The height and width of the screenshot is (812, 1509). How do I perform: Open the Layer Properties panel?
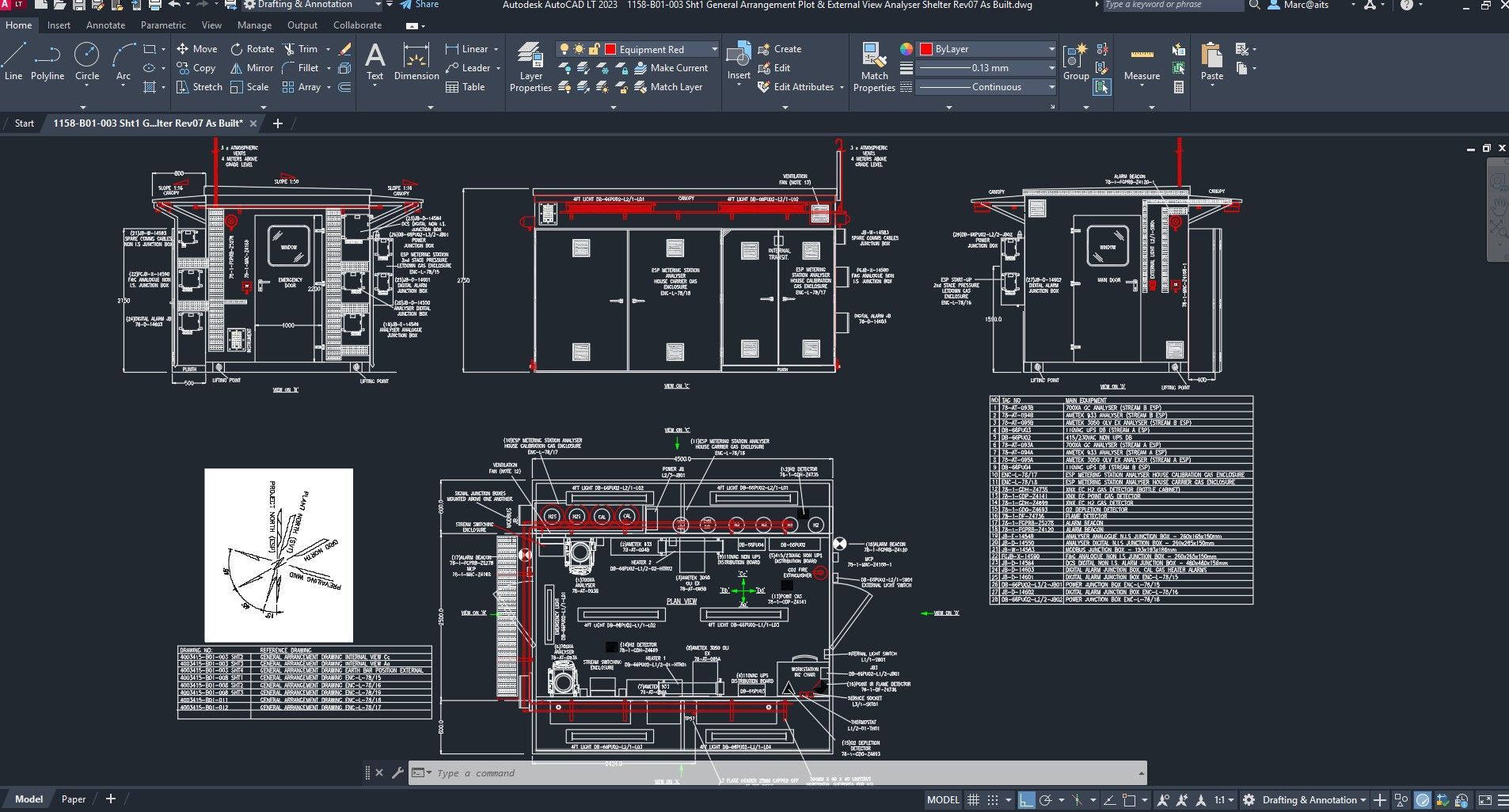[530, 67]
